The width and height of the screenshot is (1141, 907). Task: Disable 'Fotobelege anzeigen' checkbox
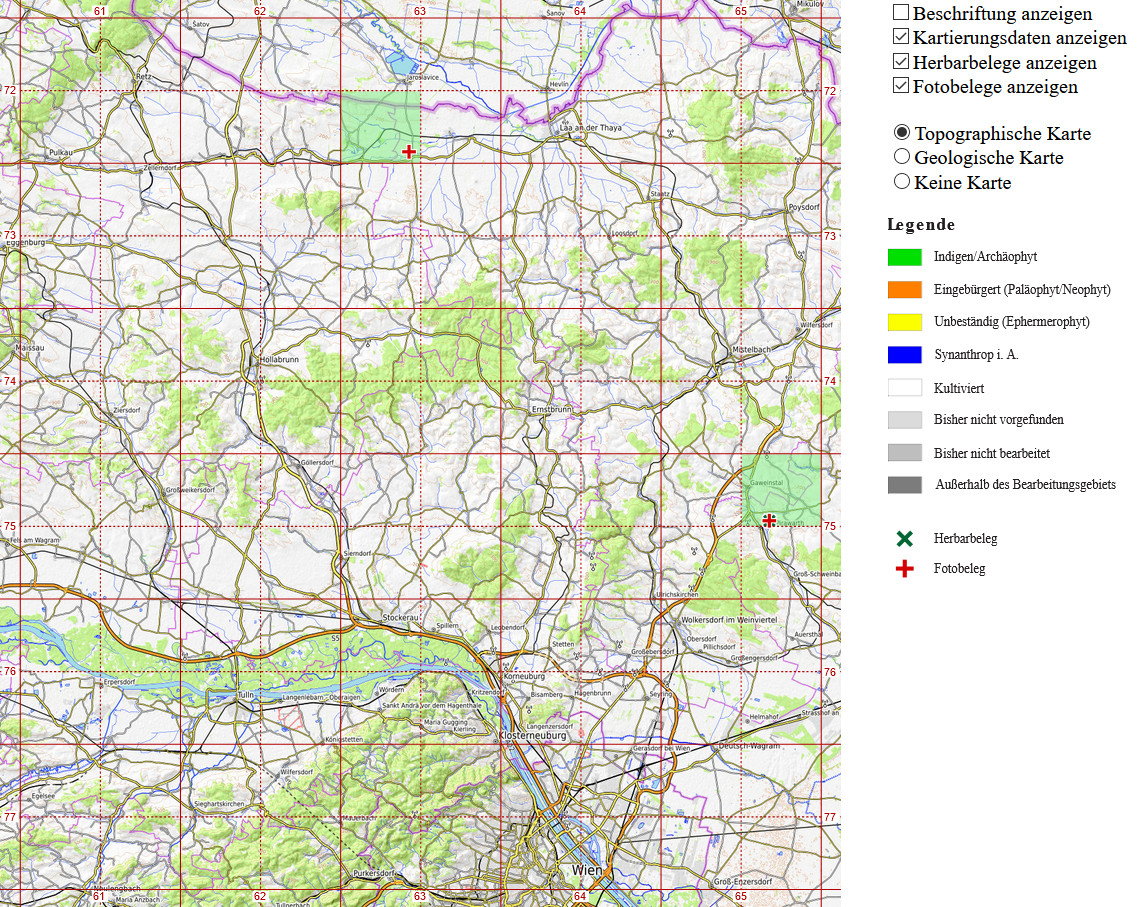[x=901, y=85]
